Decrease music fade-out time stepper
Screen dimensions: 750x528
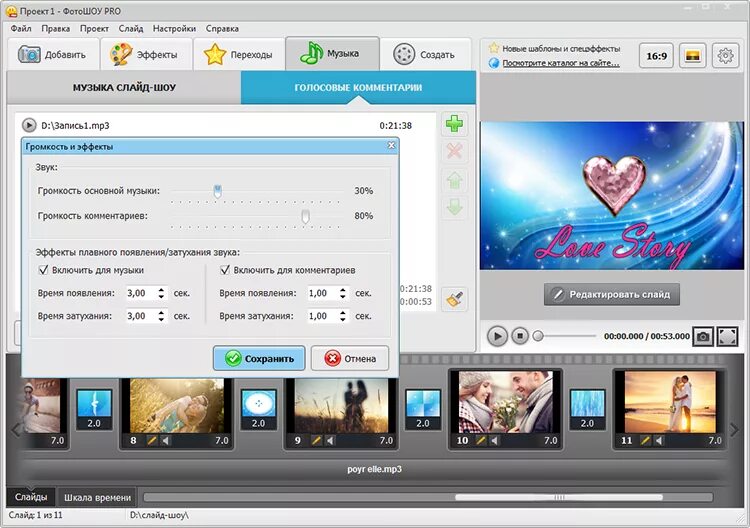(161, 319)
